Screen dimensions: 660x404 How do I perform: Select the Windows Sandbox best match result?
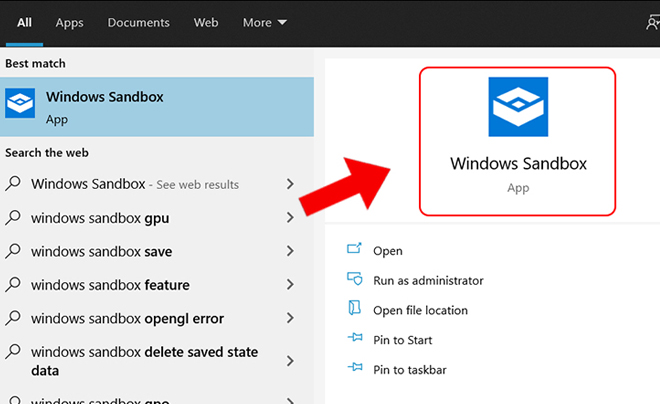[157, 107]
